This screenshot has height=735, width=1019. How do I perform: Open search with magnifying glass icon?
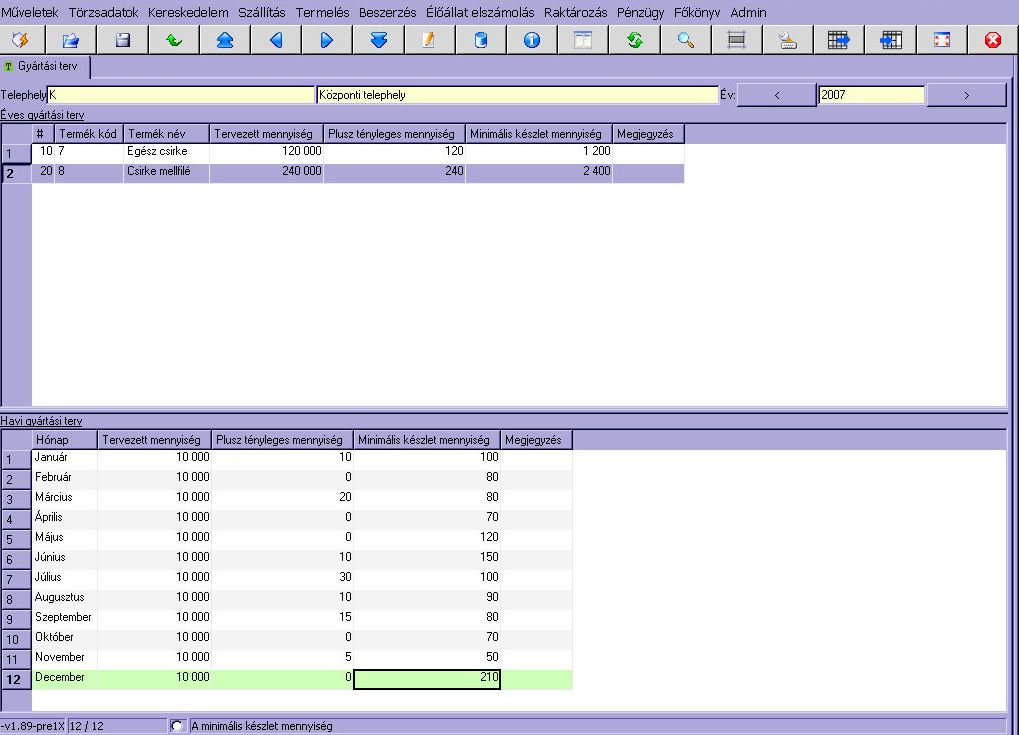pos(685,40)
